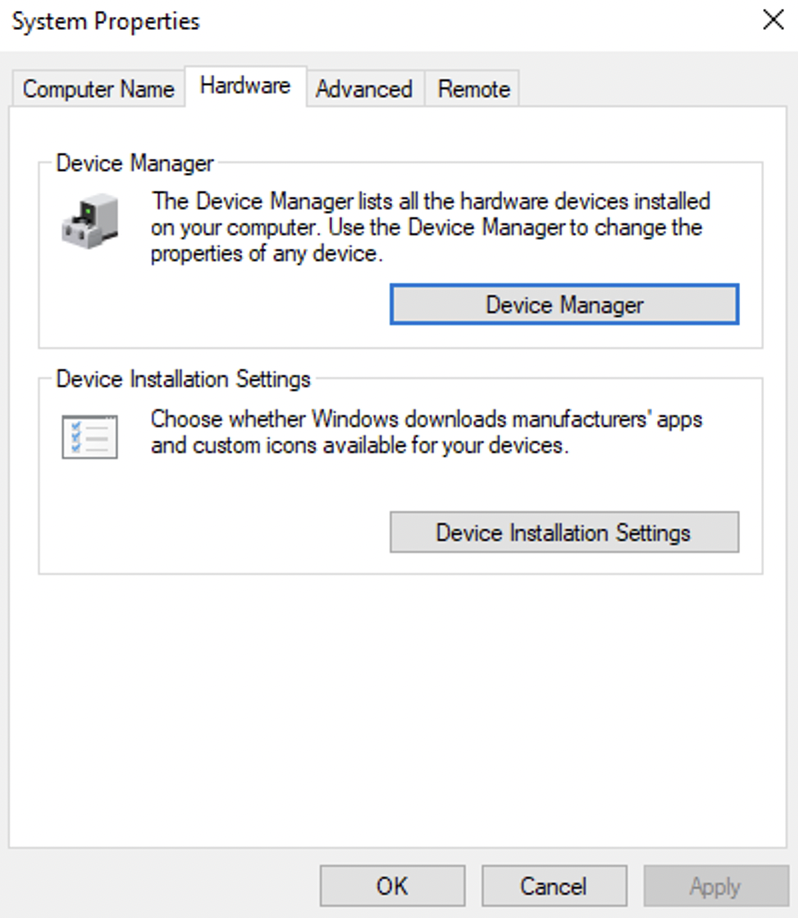Click the greyed-out Apply button

click(x=715, y=886)
